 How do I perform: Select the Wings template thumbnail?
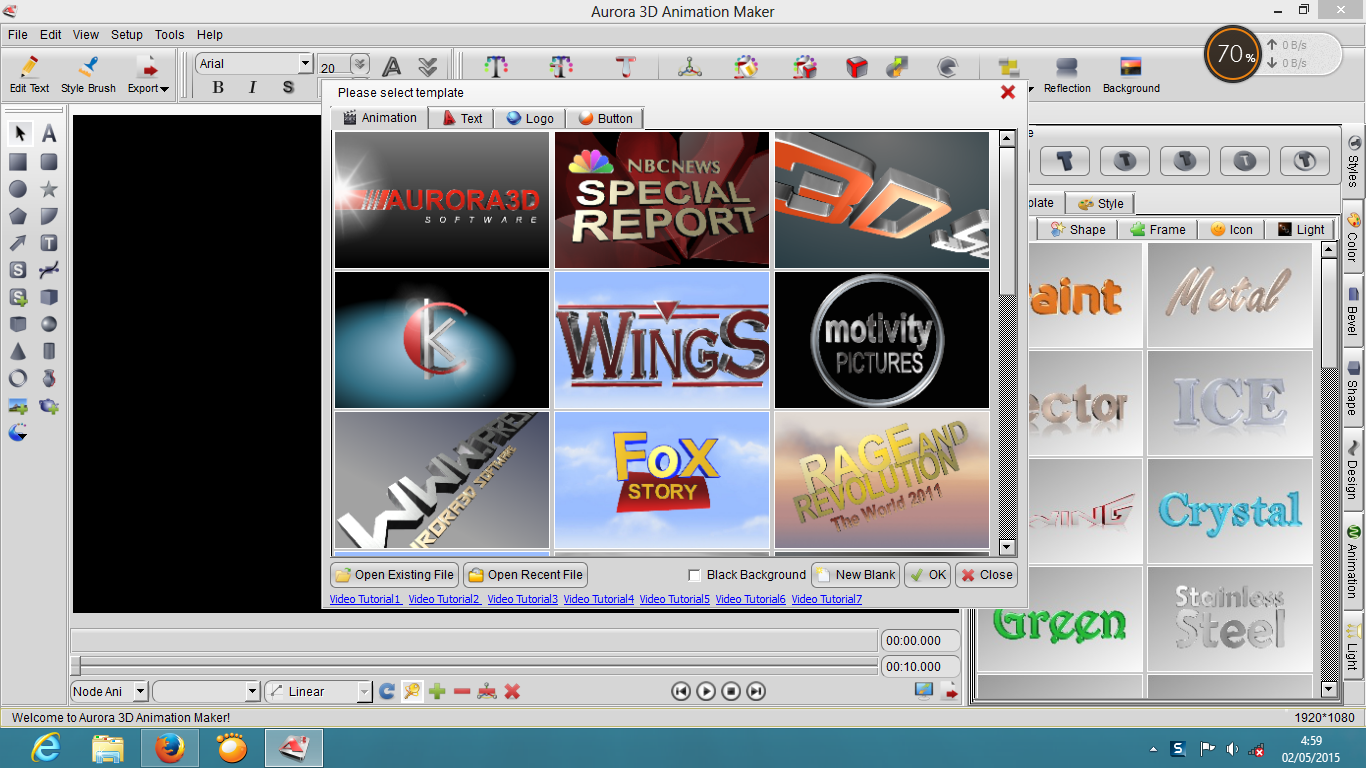point(662,340)
